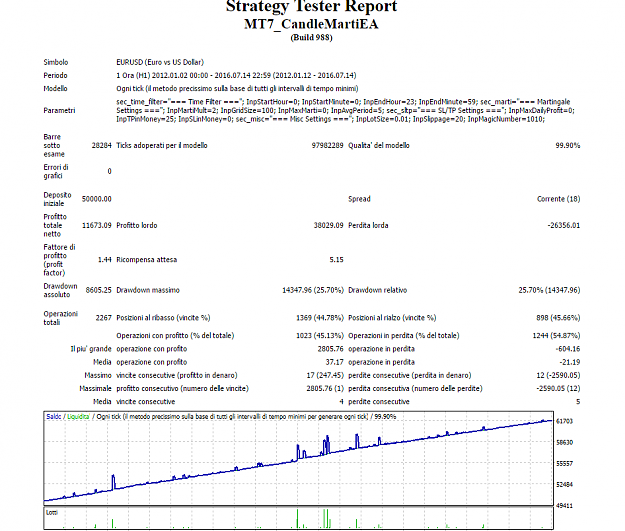The height and width of the screenshot is (531, 625).
Task: Select the Ricompensa attesa label
Action: point(147,260)
